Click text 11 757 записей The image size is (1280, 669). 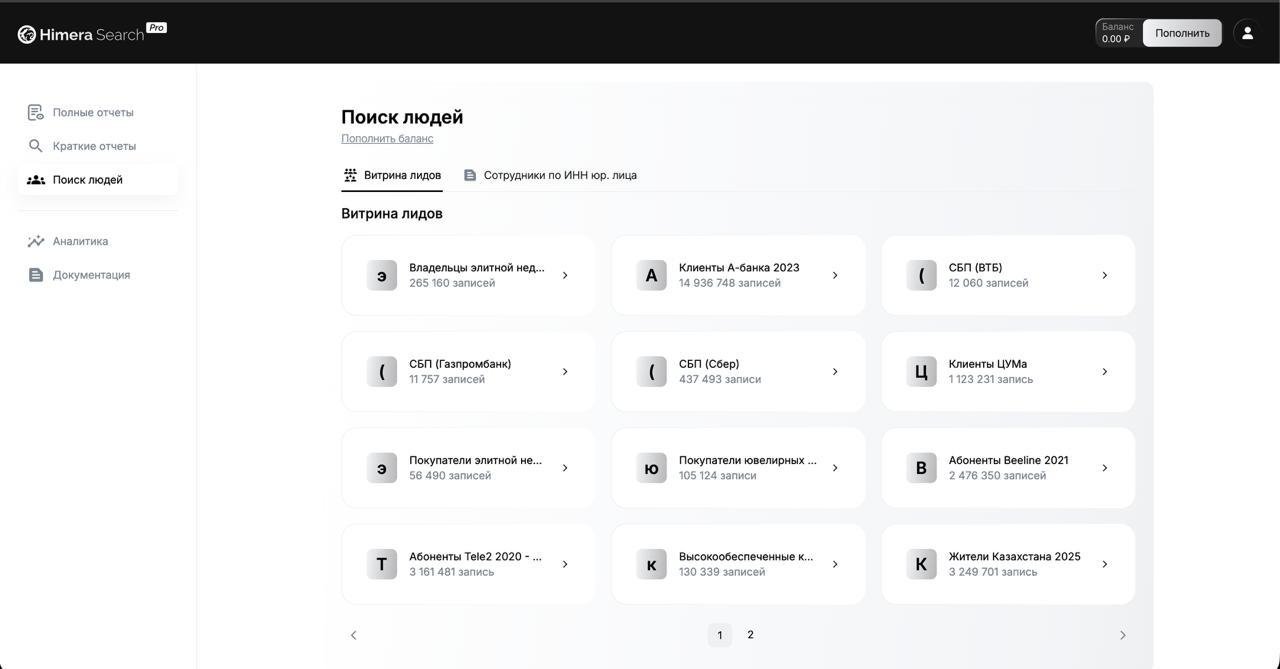click(447, 379)
